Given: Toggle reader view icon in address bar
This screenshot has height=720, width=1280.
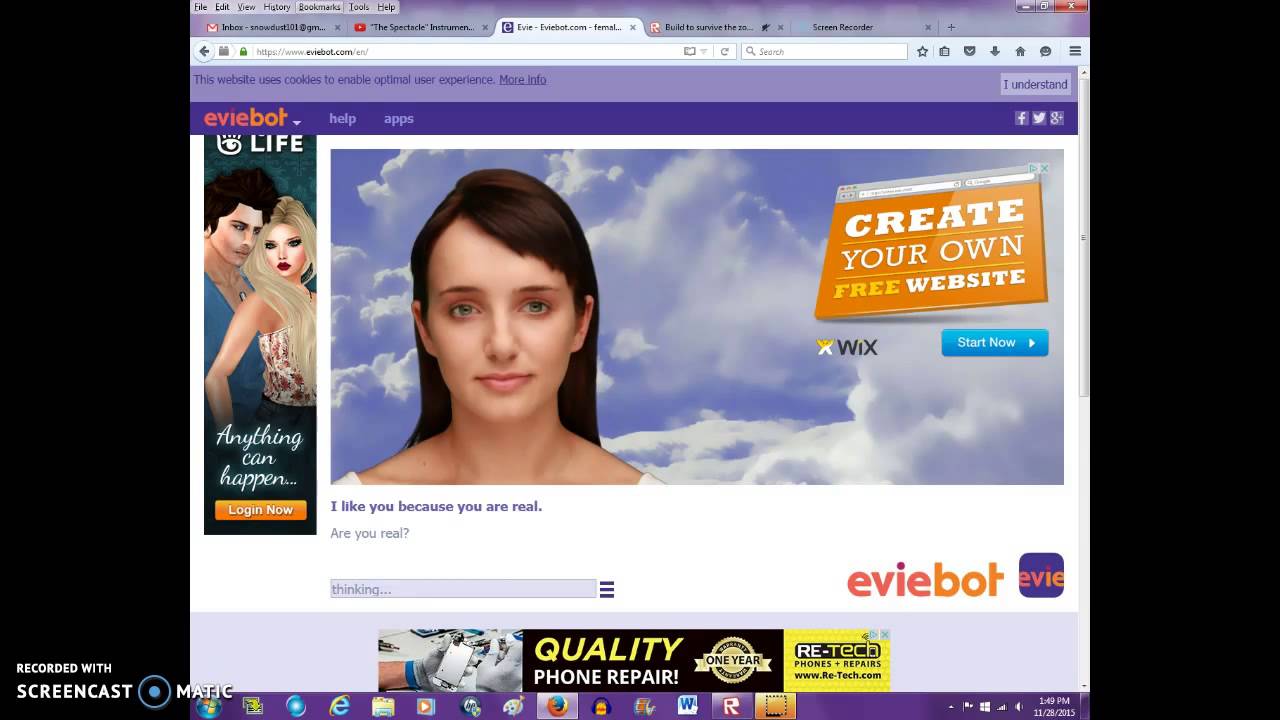Looking at the screenshot, I should point(689,51).
